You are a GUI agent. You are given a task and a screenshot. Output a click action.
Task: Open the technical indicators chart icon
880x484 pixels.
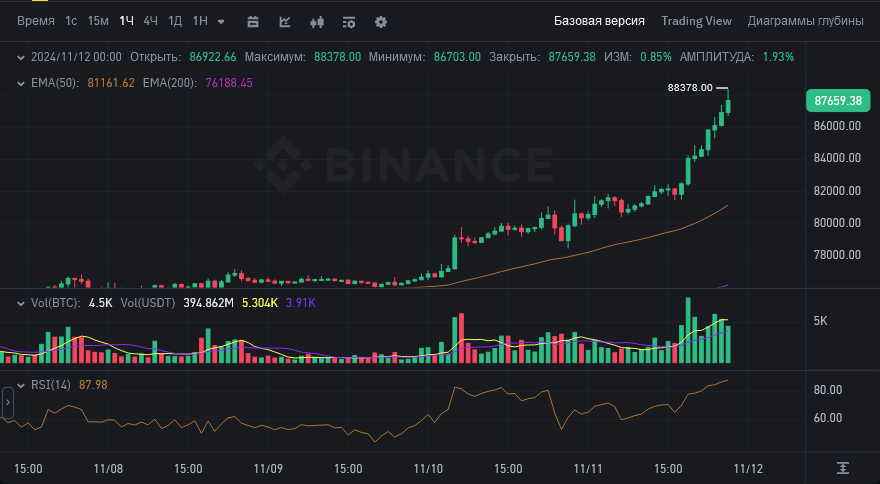click(285, 22)
